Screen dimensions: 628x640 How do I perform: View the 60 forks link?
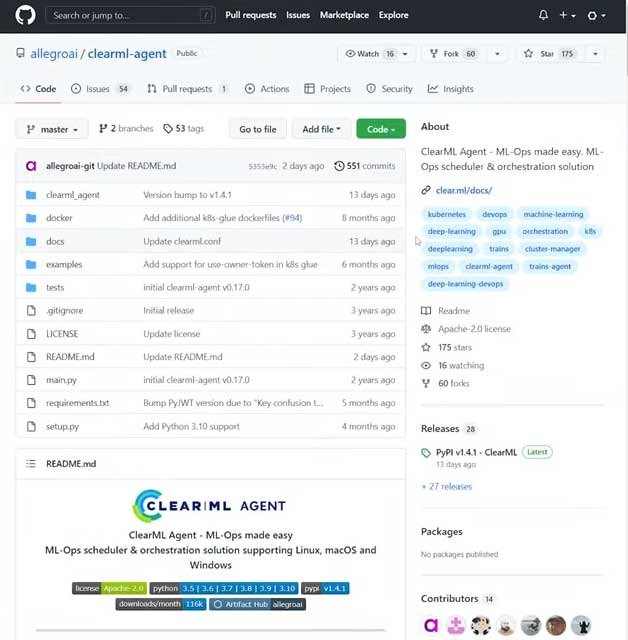coord(453,383)
